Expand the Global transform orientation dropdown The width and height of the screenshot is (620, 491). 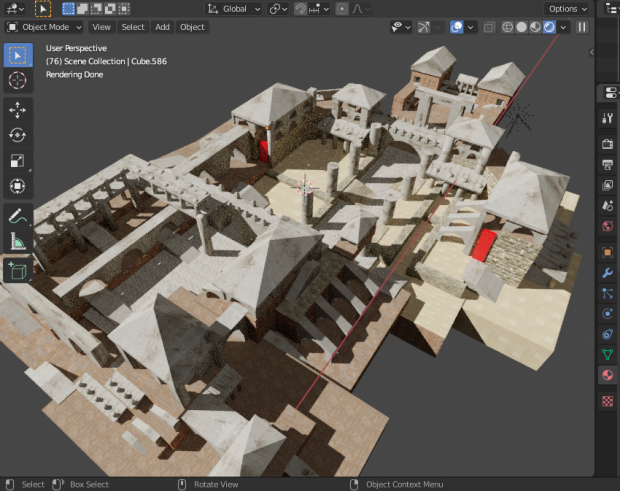(235, 8)
